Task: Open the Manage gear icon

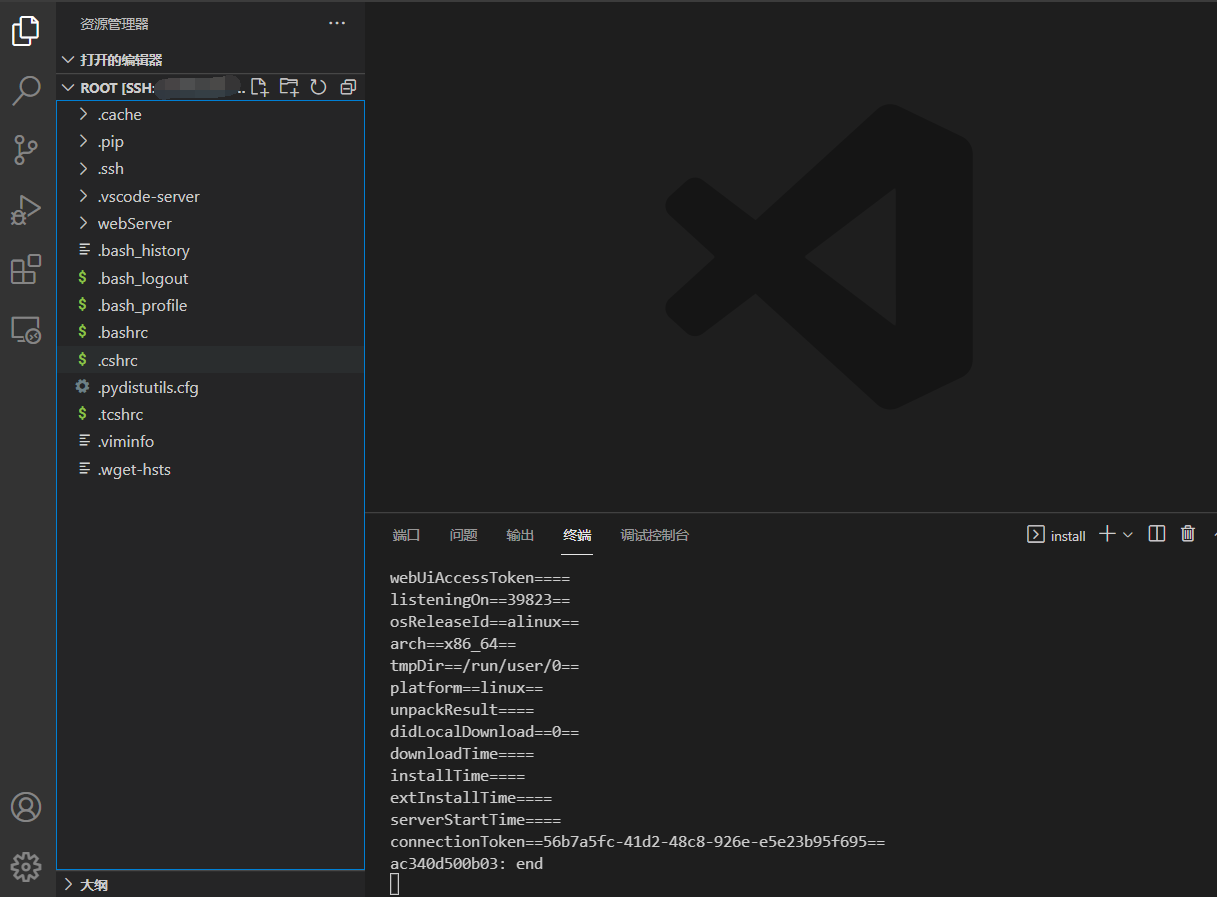Action: [x=26, y=866]
